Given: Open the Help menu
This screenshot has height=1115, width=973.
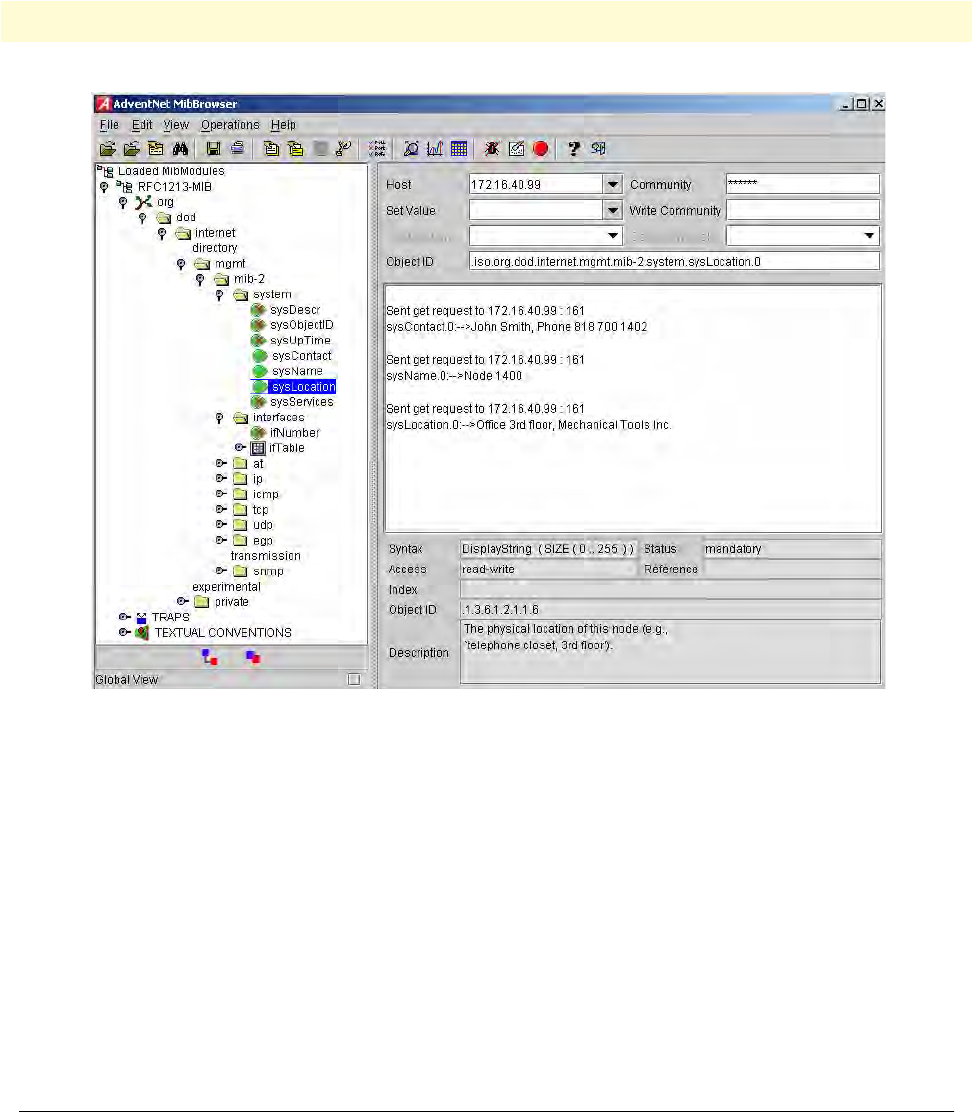Looking at the screenshot, I should [283, 125].
